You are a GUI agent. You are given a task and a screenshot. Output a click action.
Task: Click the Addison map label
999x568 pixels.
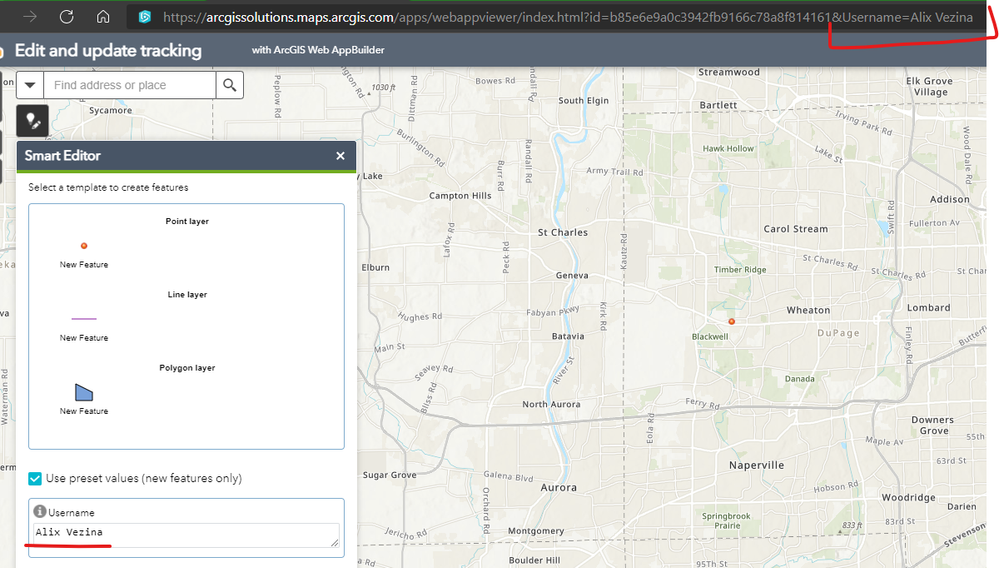tap(950, 199)
